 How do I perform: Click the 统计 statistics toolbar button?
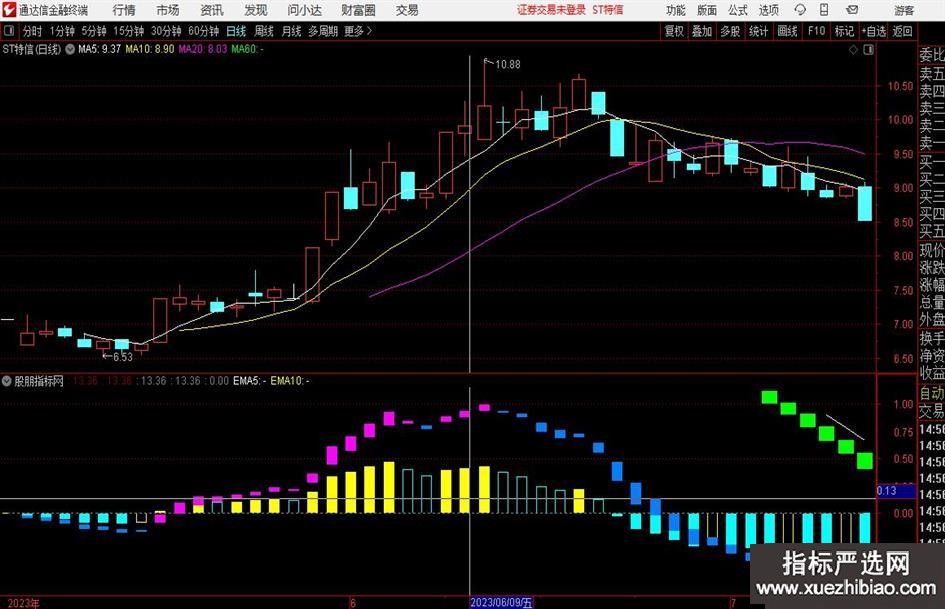click(758, 31)
